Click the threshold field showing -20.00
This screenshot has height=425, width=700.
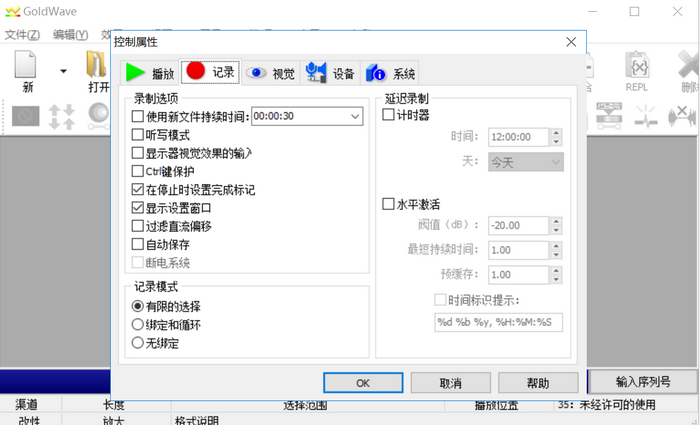pyautogui.click(x=518, y=225)
